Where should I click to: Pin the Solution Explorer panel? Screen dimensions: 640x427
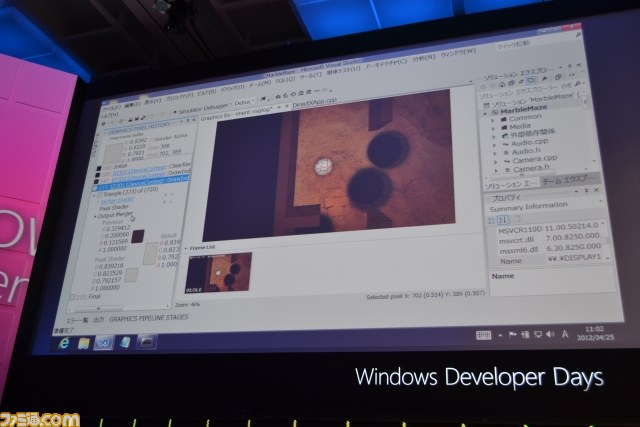click(570, 67)
